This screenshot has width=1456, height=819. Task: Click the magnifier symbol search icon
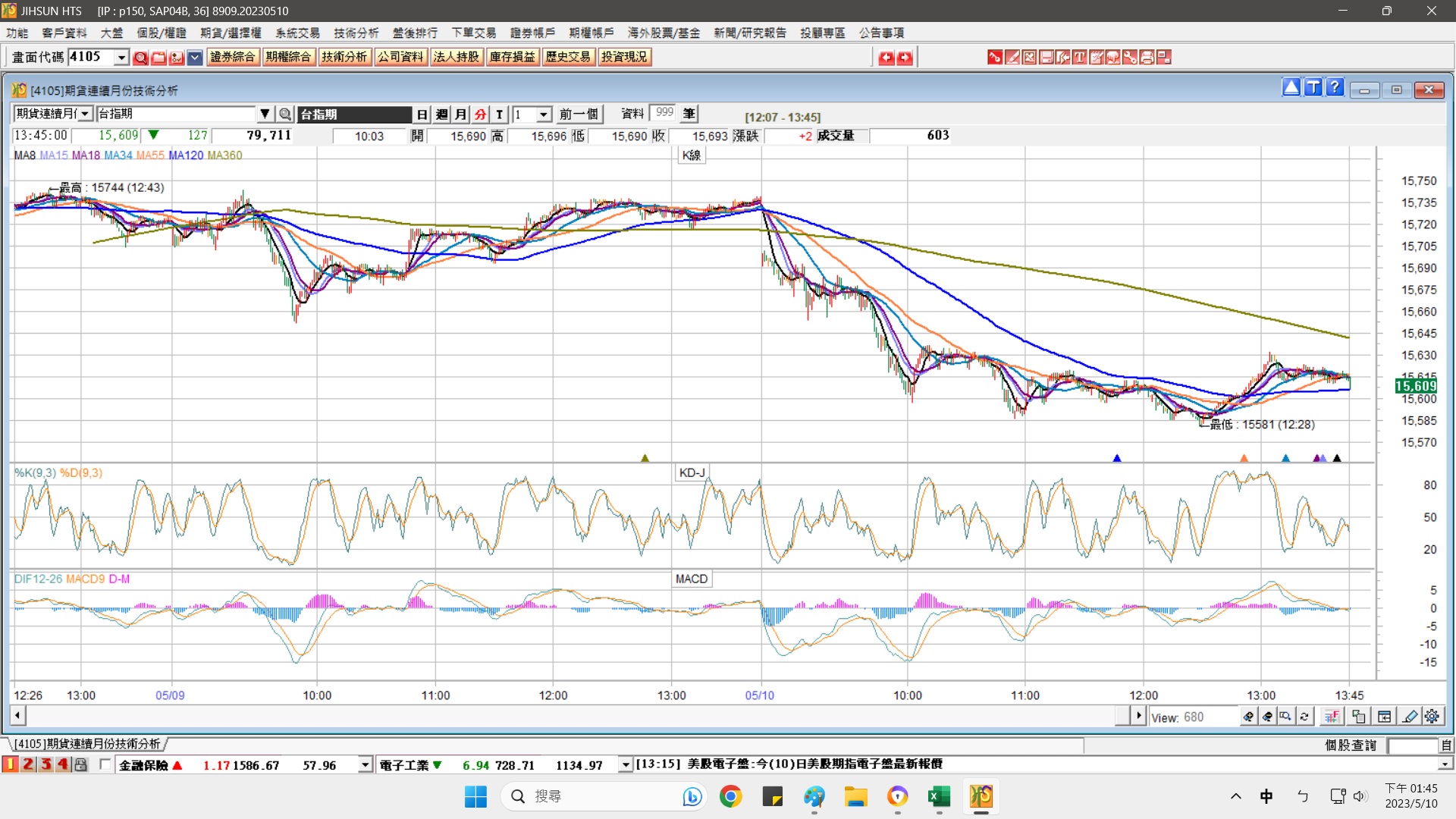click(x=285, y=114)
